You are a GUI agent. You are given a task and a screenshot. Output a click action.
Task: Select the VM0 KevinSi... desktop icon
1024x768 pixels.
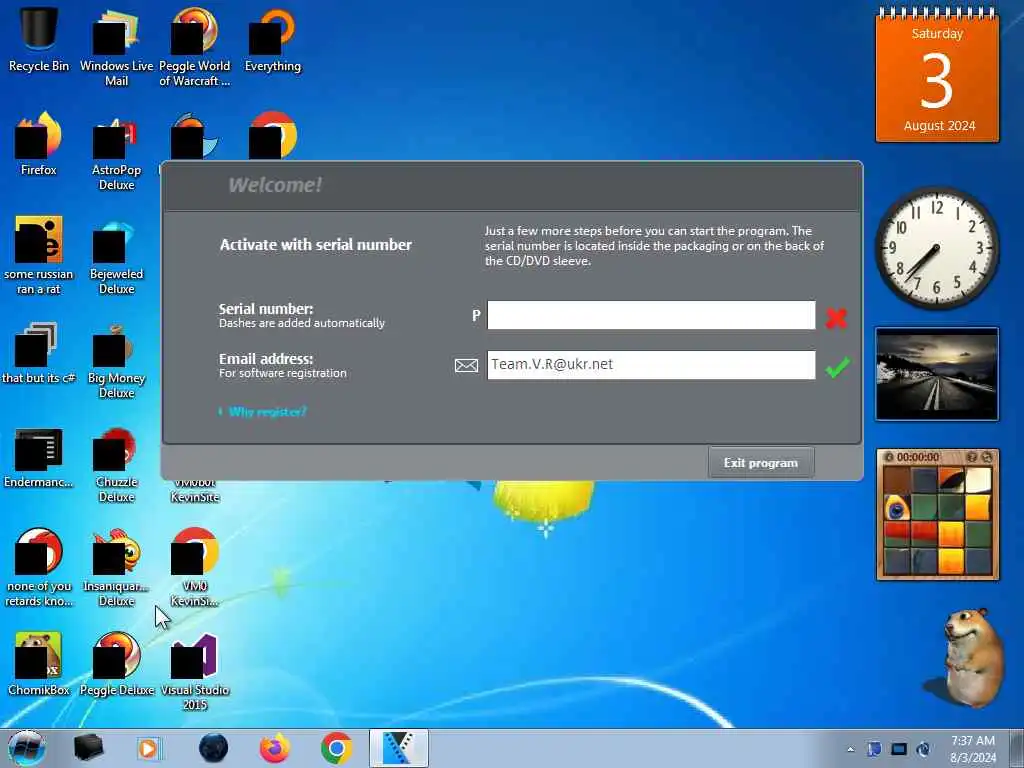pyautogui.click(x=195, y=567)
